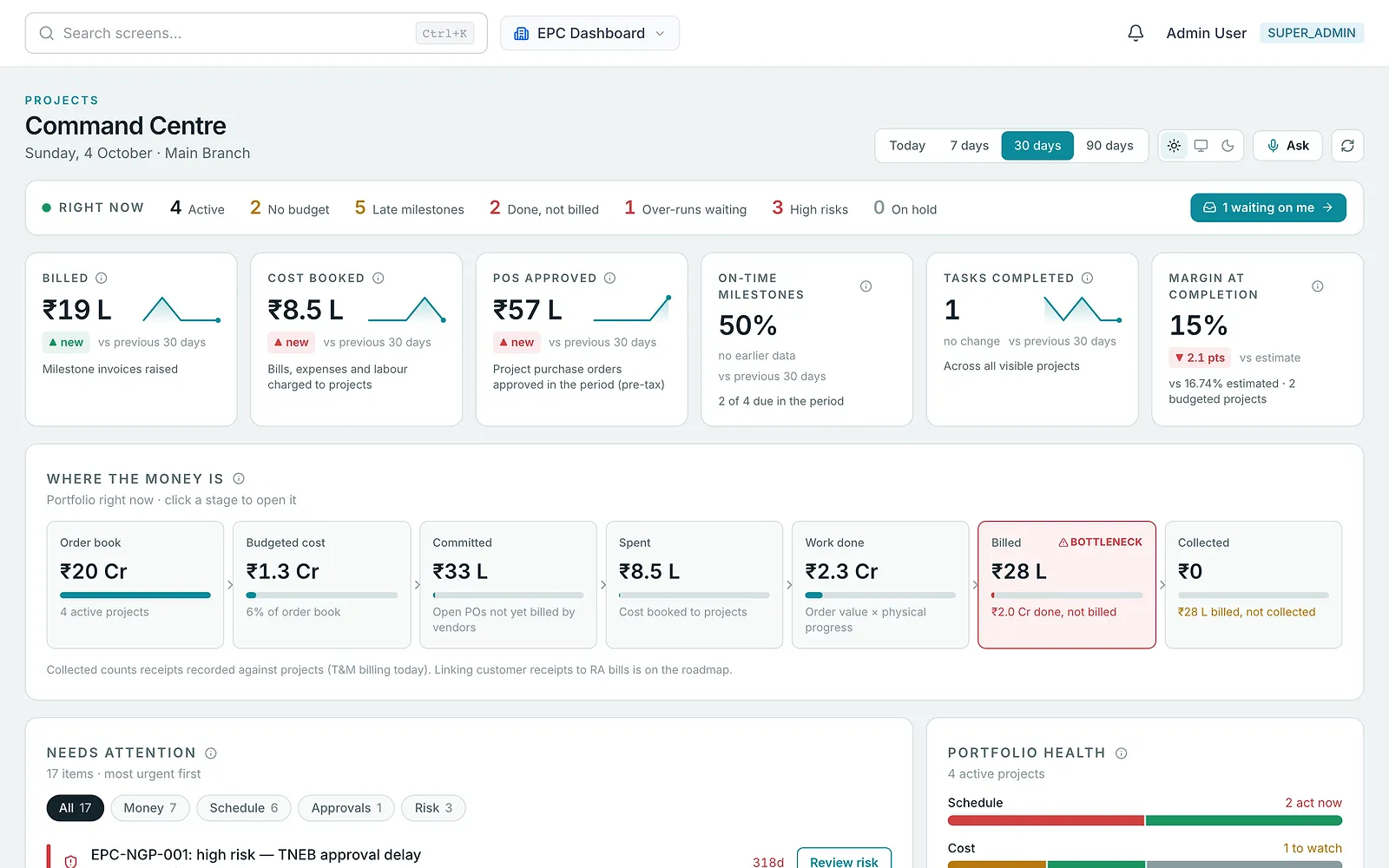Open the Collected stage card

coord(1254,584)
